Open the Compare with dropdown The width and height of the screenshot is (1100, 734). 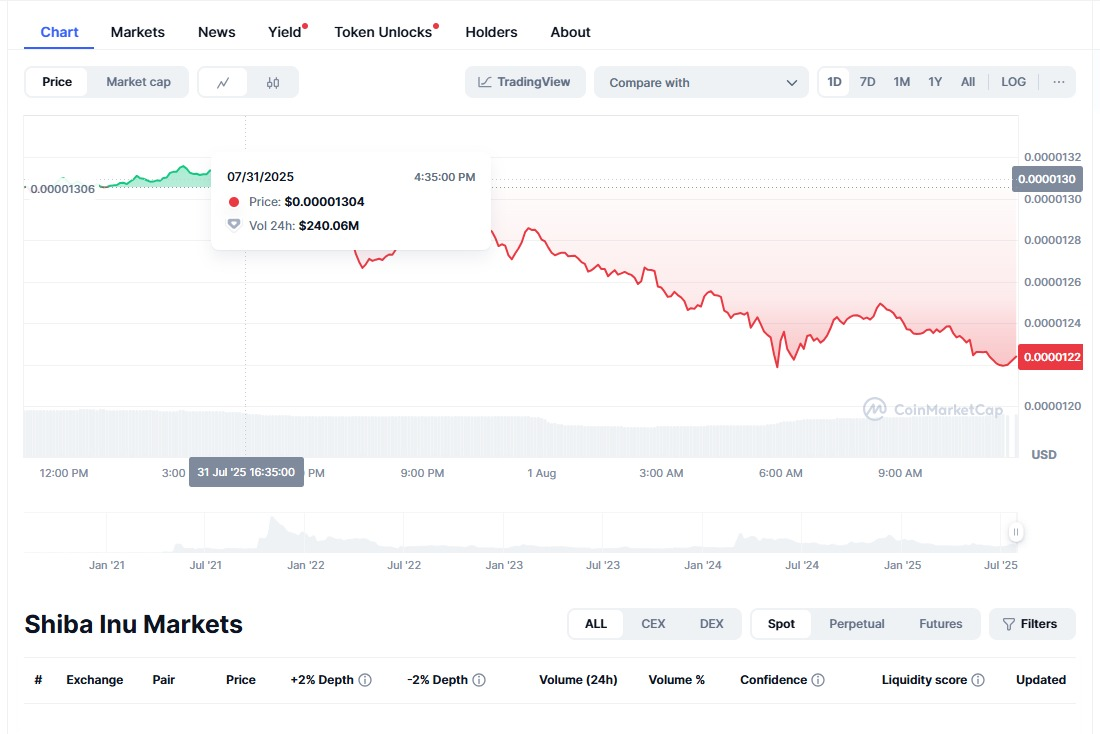702,82
